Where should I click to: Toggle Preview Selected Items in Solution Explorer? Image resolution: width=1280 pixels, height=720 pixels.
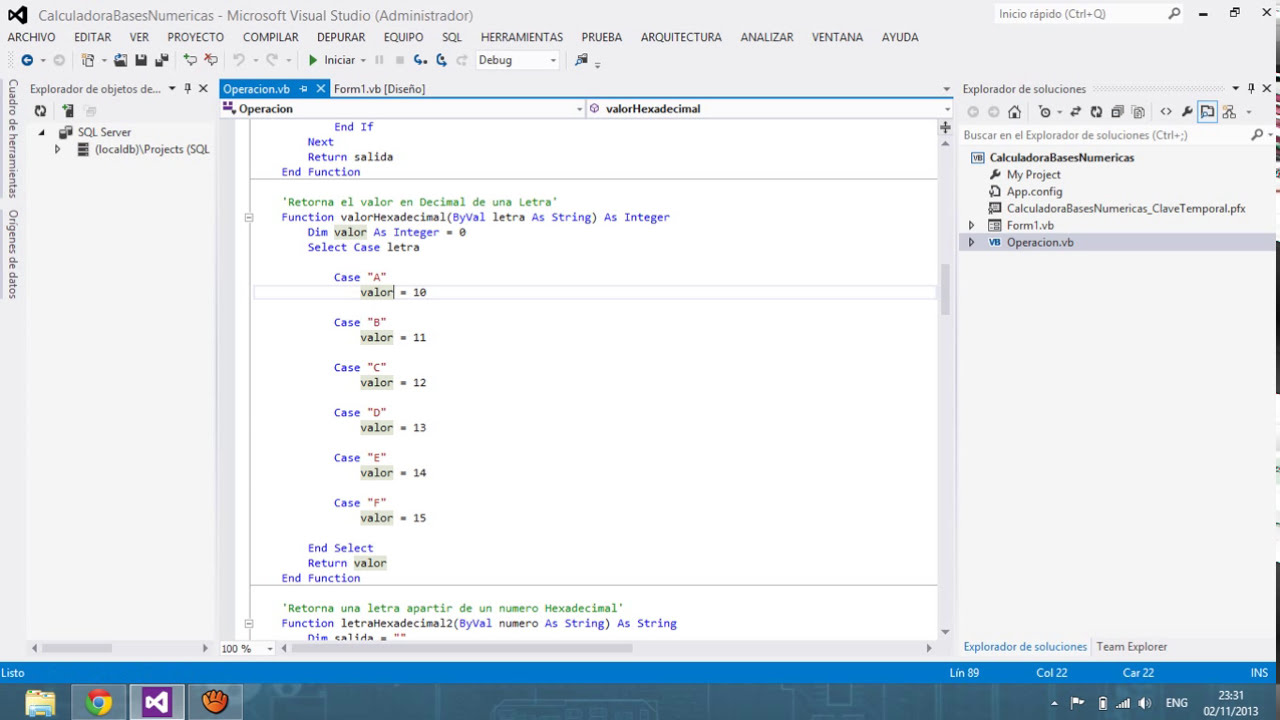point(1207,112)
